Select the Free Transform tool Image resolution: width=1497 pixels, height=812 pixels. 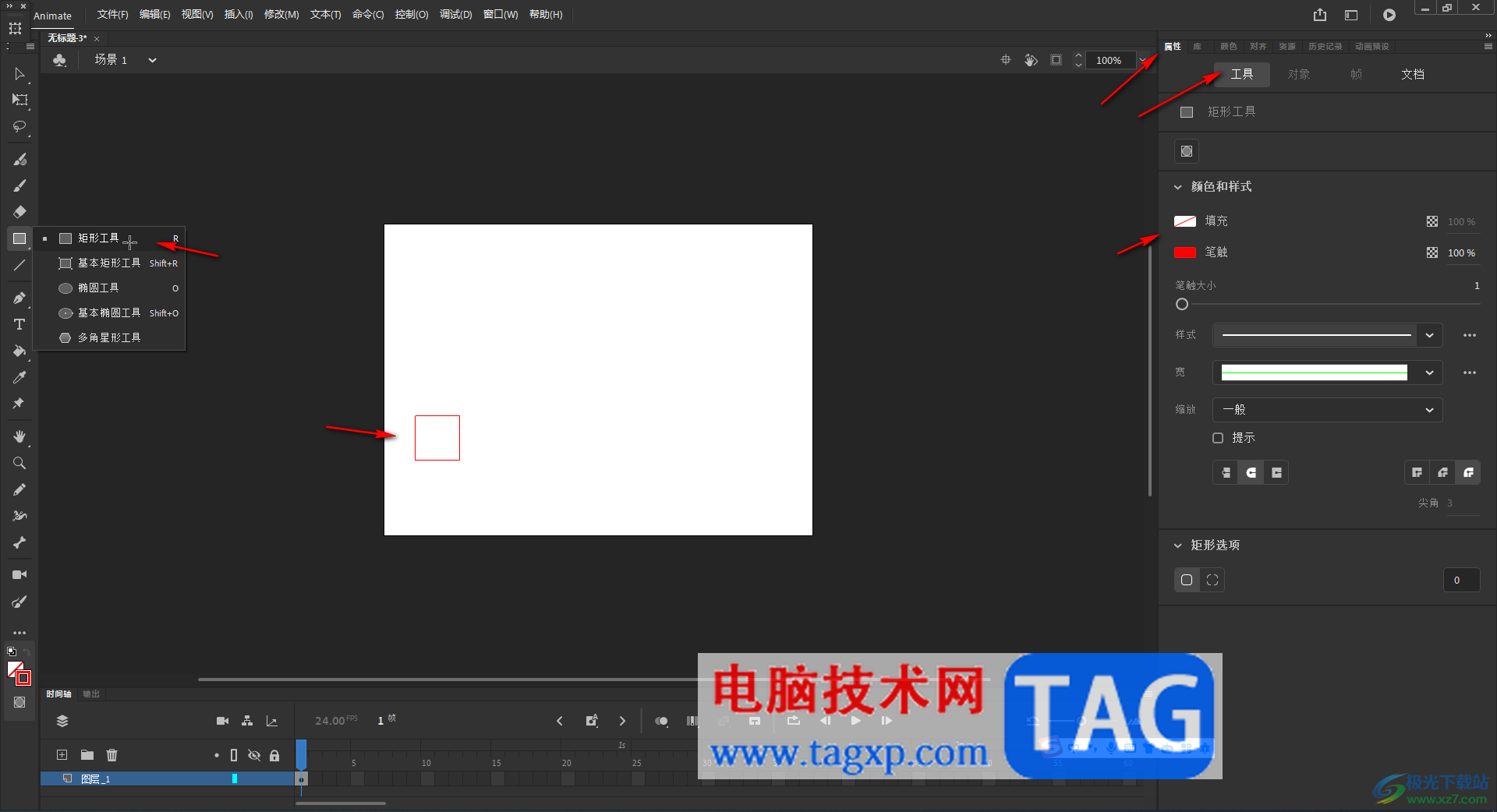pos(19,100)
